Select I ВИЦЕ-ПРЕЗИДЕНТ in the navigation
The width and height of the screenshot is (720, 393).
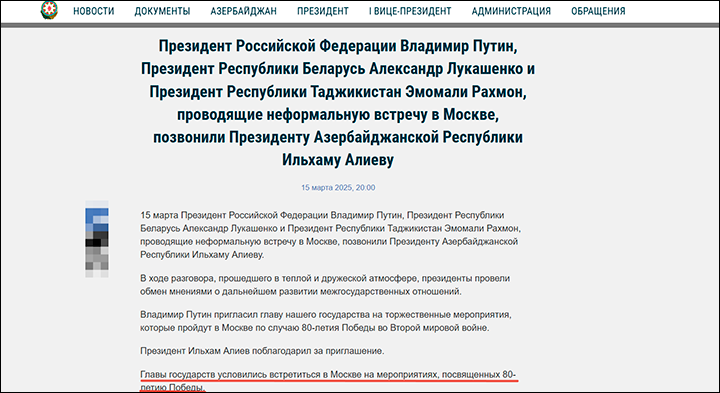410,11
